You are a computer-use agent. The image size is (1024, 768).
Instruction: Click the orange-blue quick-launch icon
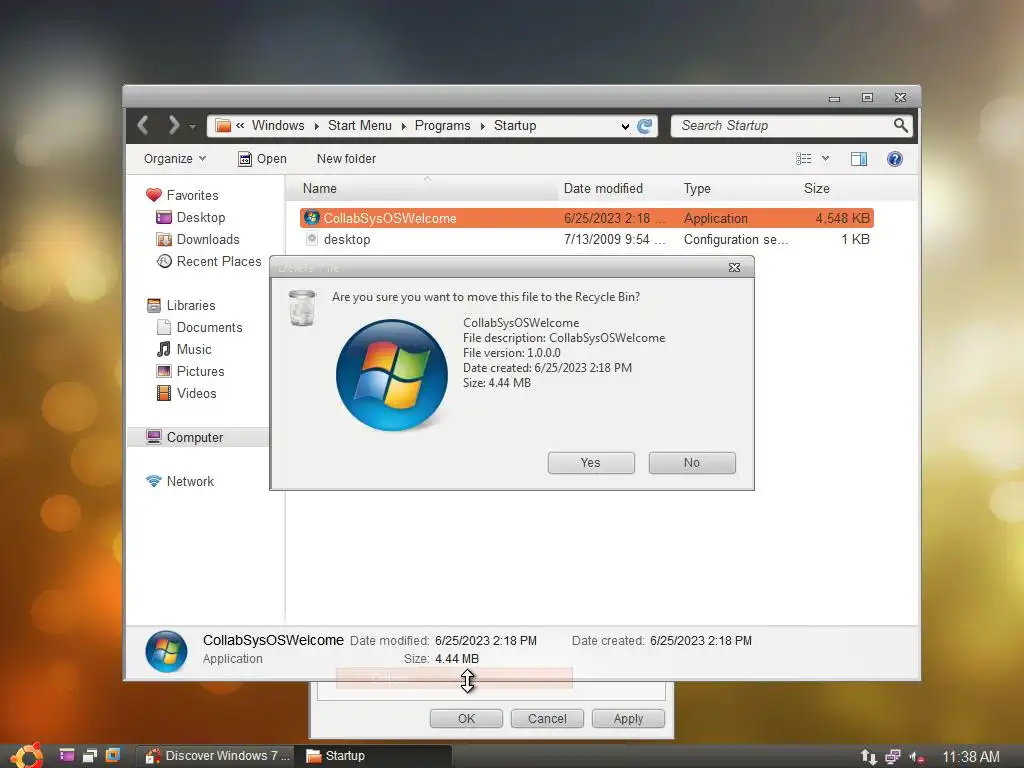tap(113, 755)
